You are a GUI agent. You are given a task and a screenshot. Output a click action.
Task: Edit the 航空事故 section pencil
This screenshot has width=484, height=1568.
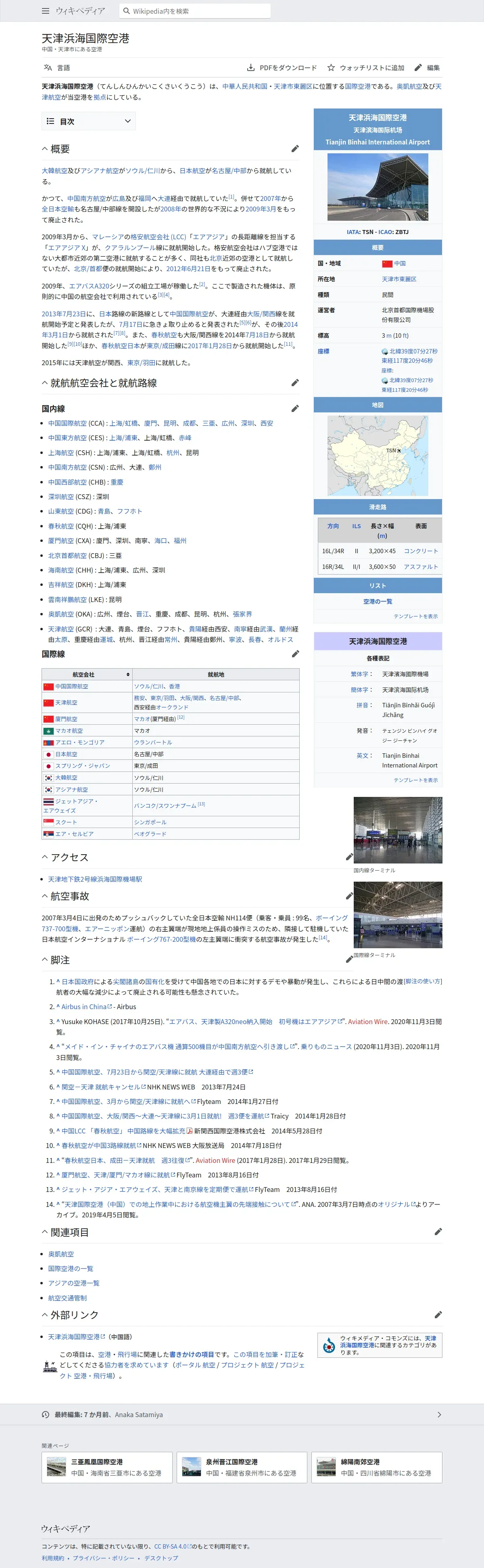(349, 896)
